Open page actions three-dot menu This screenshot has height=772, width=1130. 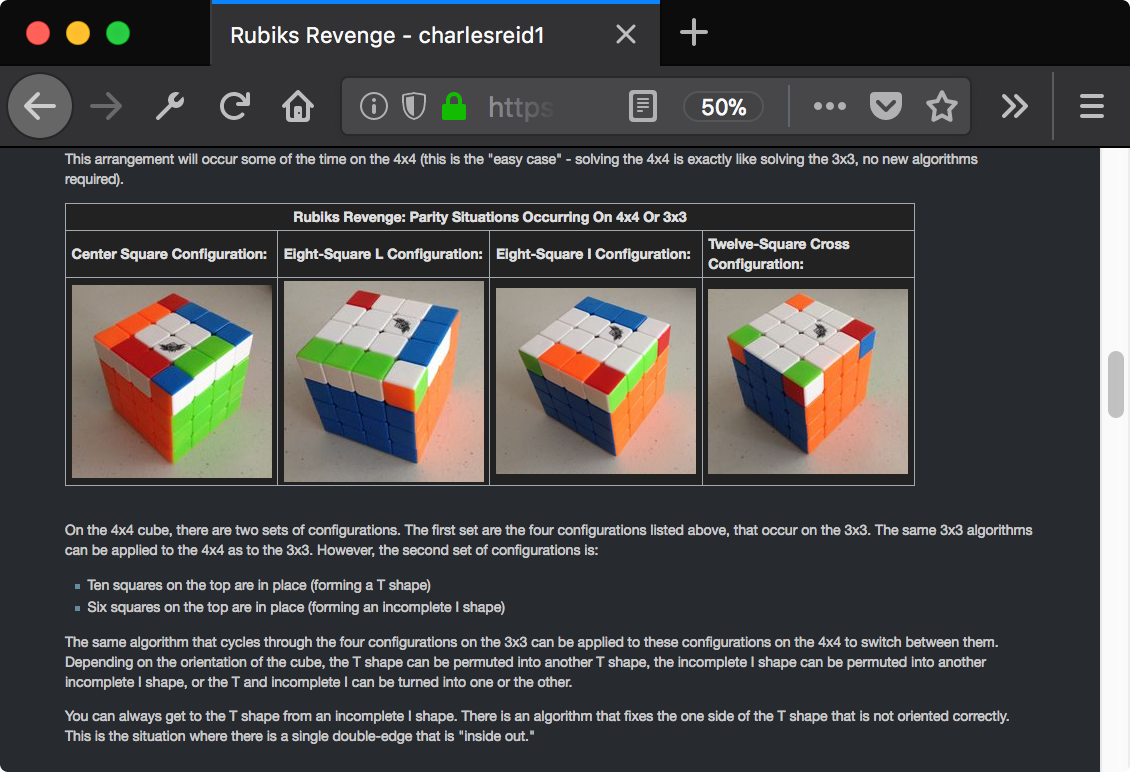coord(829,106)
